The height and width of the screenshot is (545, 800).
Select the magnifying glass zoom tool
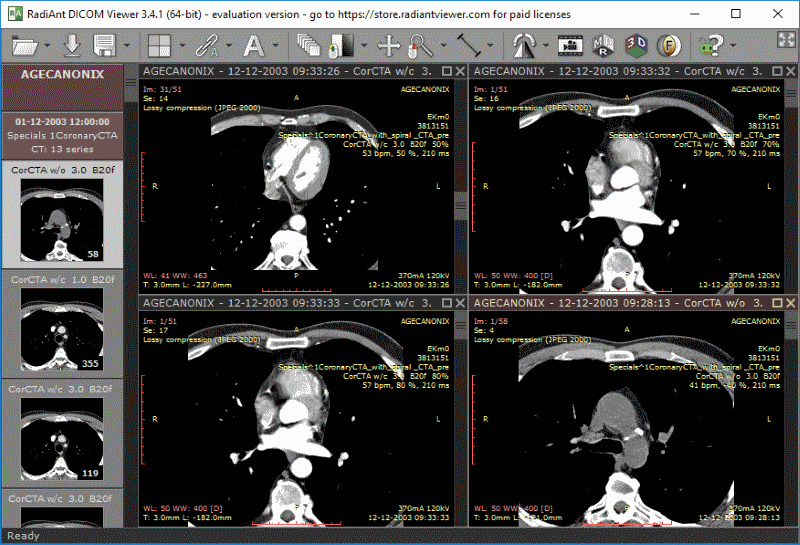[x=421, y=45]
